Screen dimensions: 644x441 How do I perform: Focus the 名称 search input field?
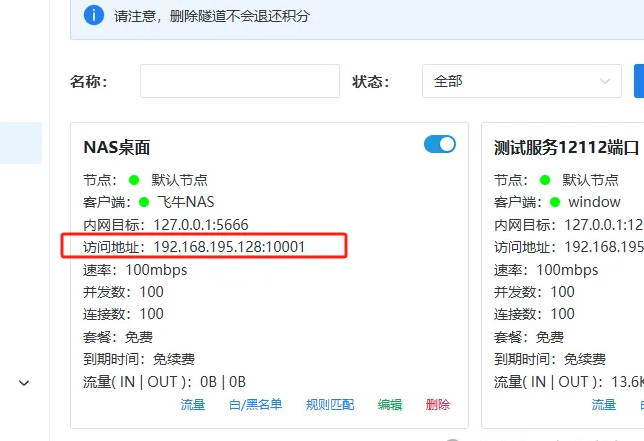click(x=240, y=81)
